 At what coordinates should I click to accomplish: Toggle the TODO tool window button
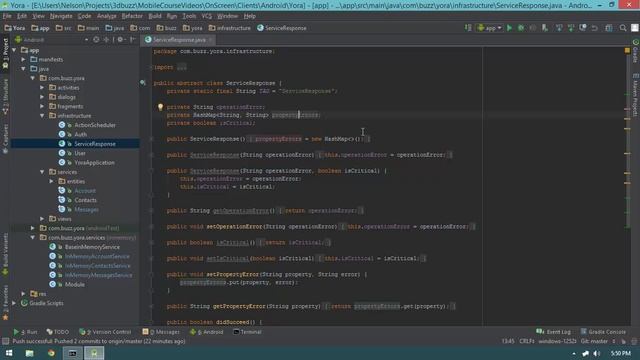(58, 332)
